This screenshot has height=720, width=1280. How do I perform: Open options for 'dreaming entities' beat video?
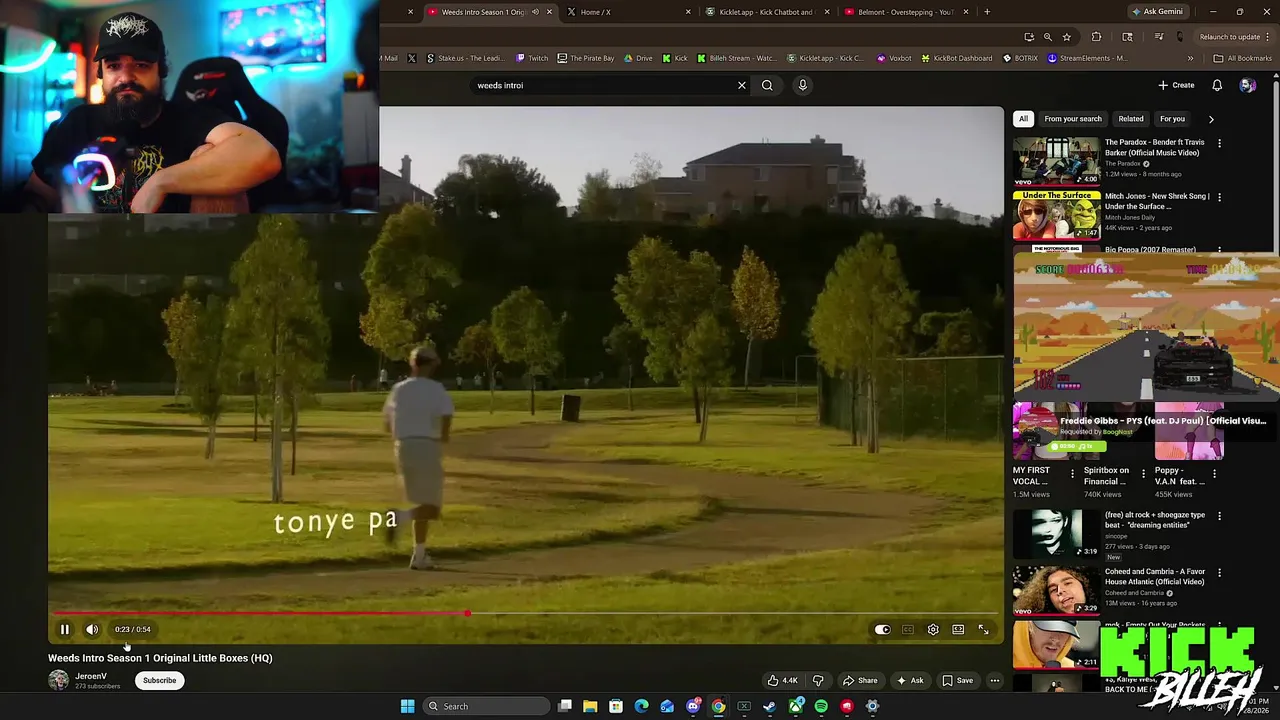coord(1219,516)
